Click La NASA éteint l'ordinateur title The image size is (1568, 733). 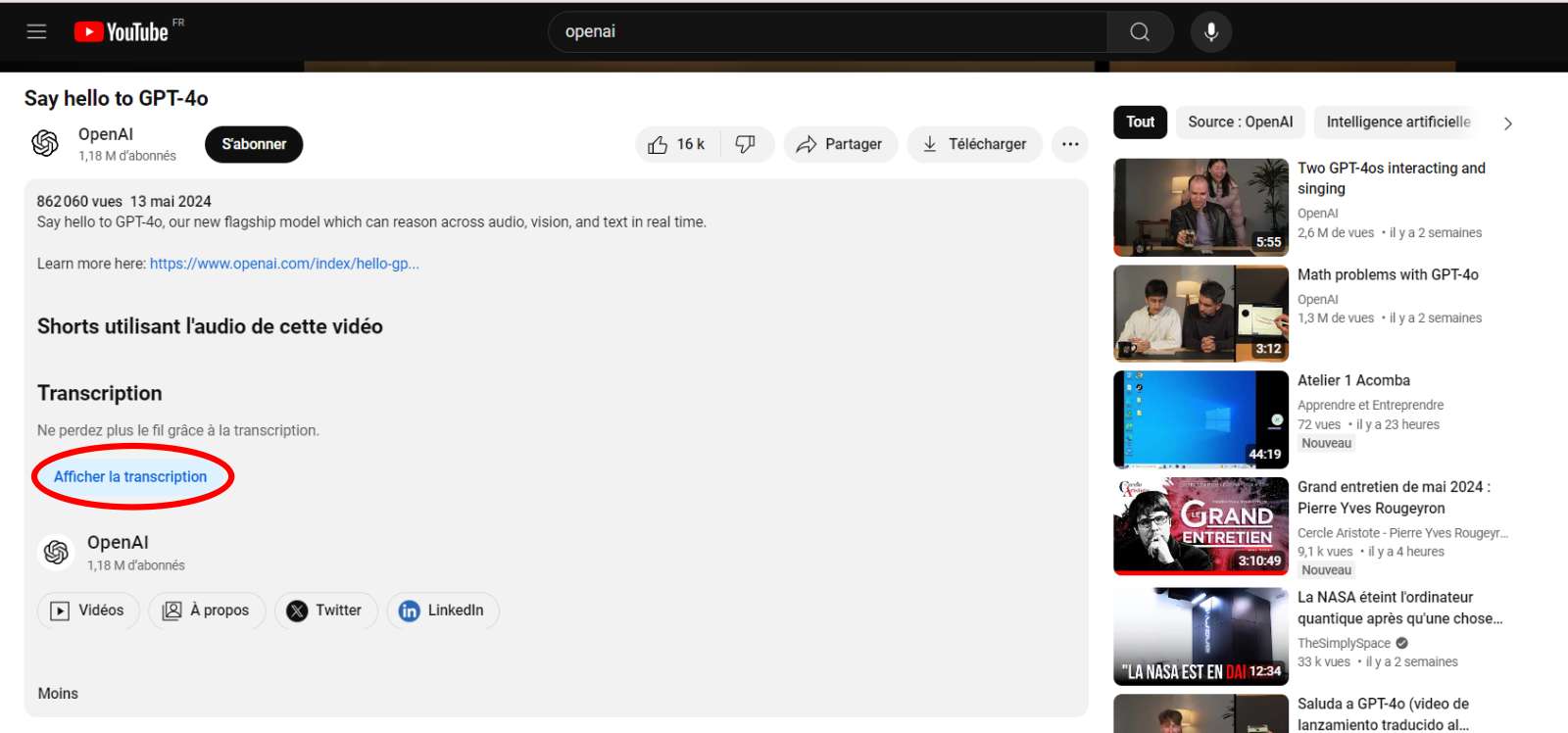tap(1399, 608)
